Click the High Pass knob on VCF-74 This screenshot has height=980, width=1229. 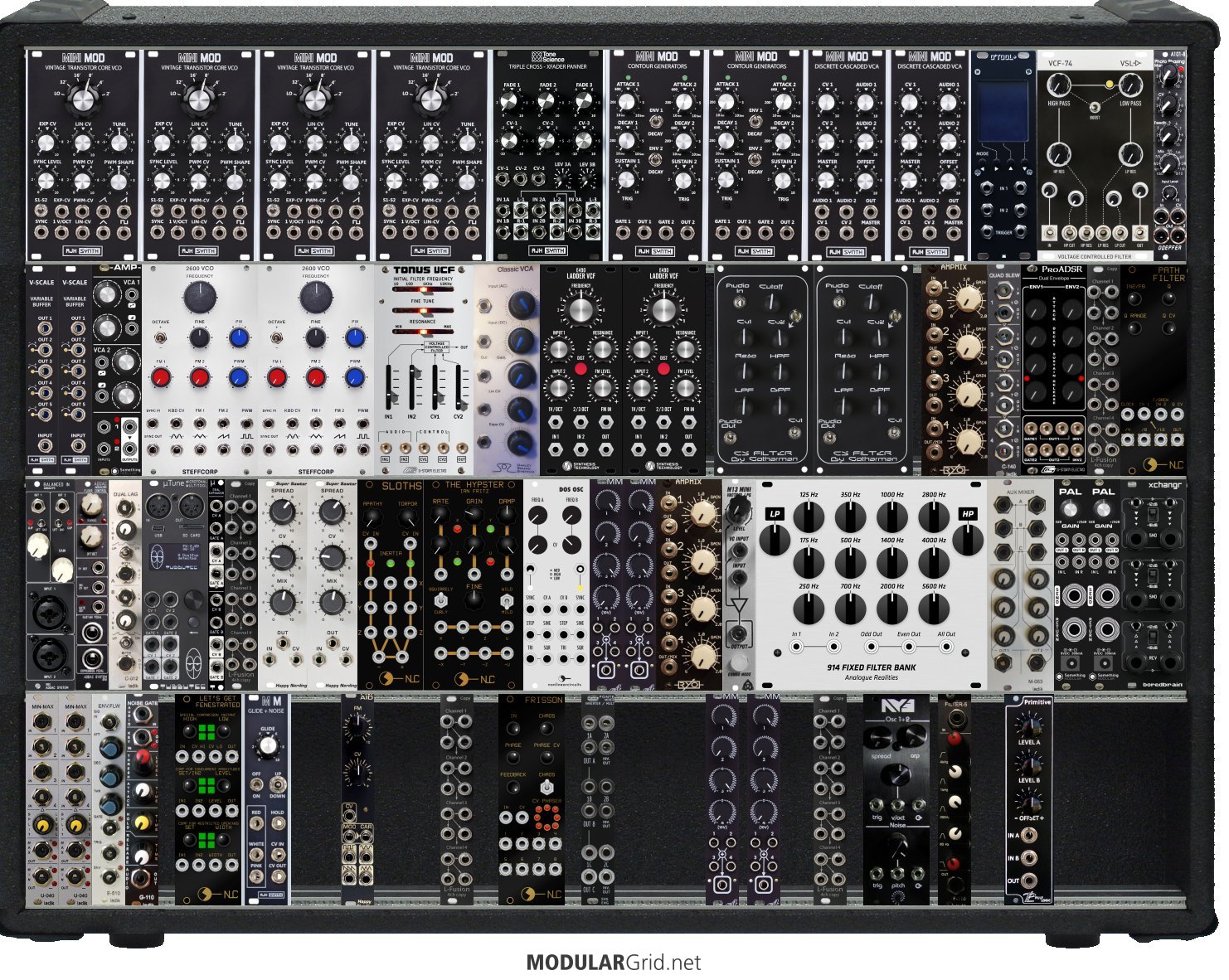(1058, 85)
